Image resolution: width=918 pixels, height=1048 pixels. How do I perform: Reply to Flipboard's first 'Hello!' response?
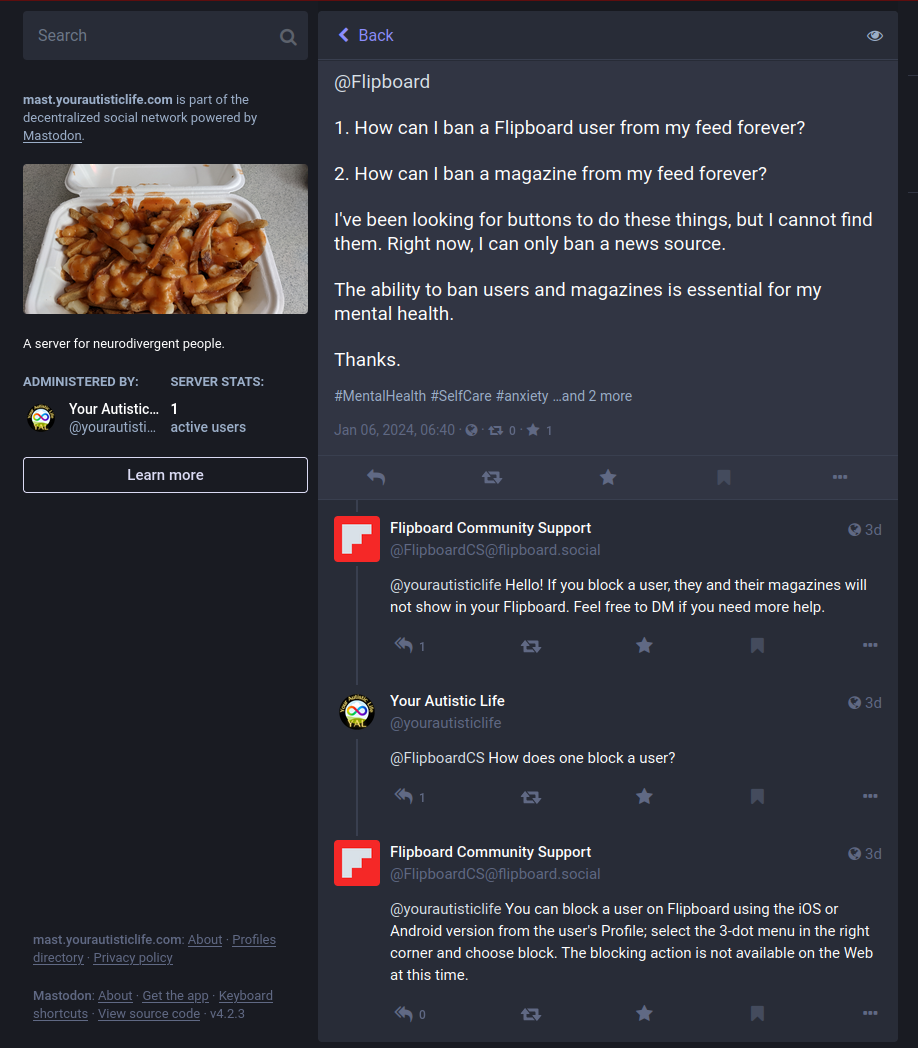tap(404, 645)
